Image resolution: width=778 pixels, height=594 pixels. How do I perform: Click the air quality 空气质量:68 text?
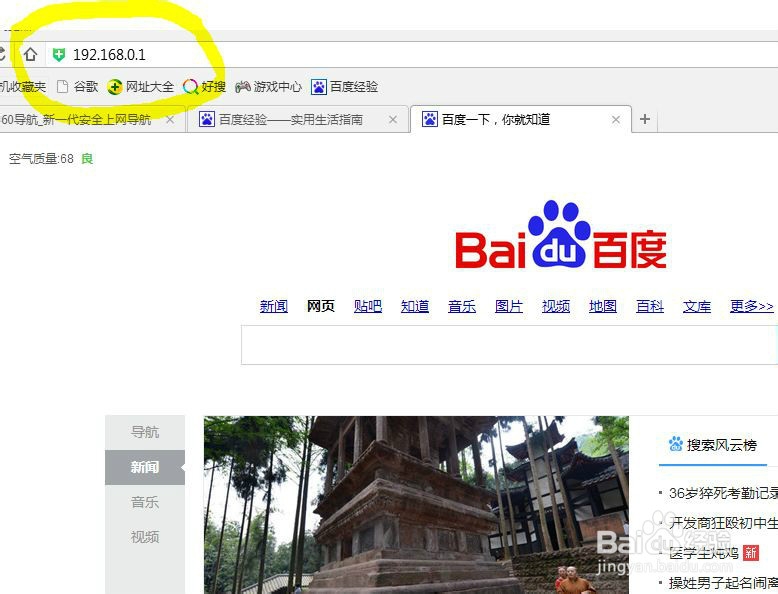tap(41, 159)
